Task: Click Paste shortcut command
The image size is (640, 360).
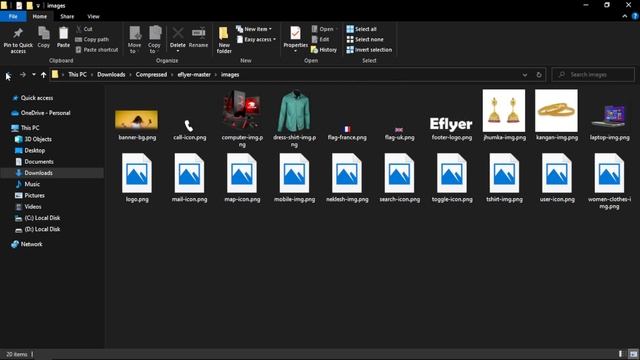Action: tap(97, 50)
